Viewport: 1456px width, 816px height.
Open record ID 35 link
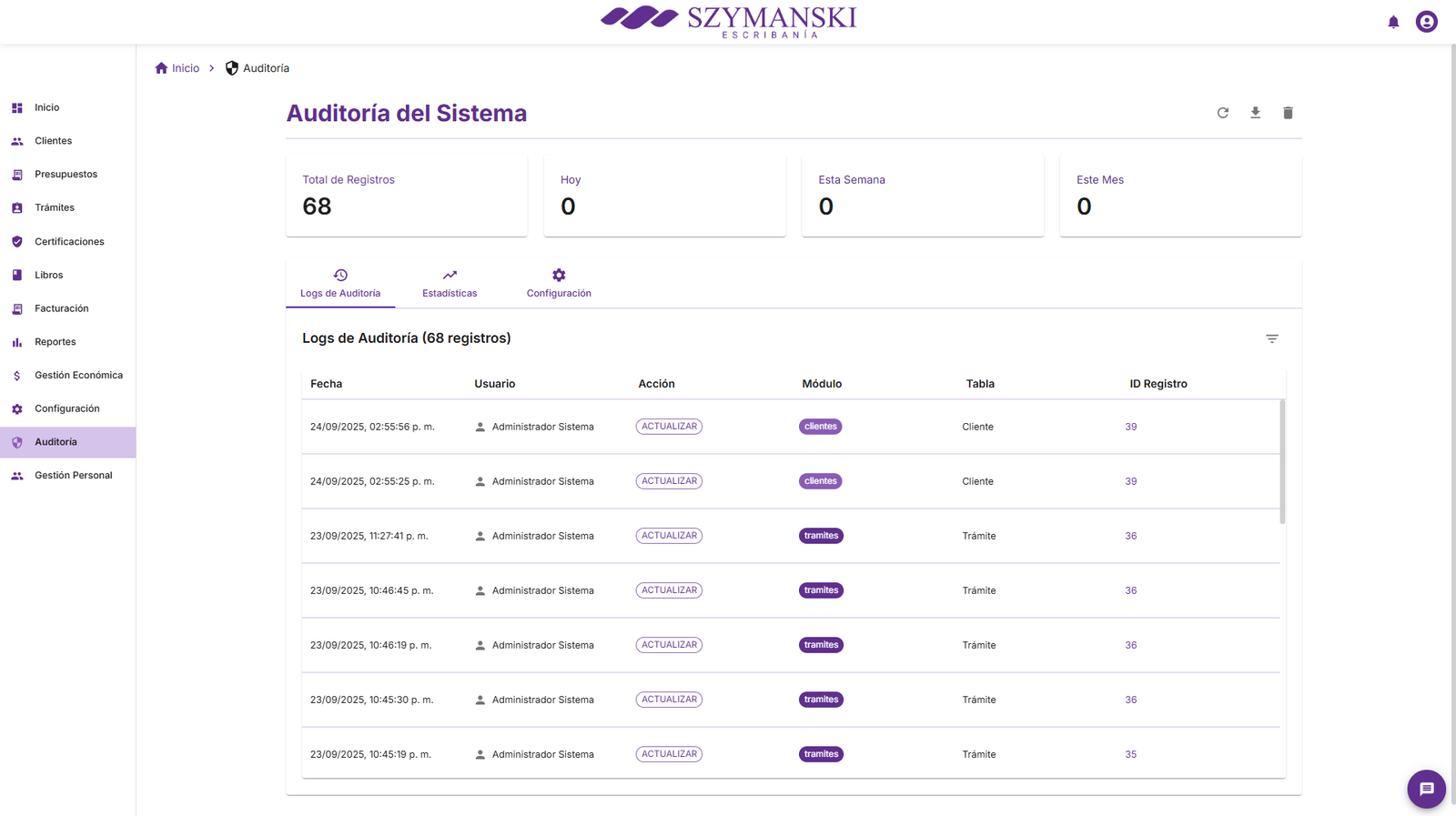point(1130,754)
